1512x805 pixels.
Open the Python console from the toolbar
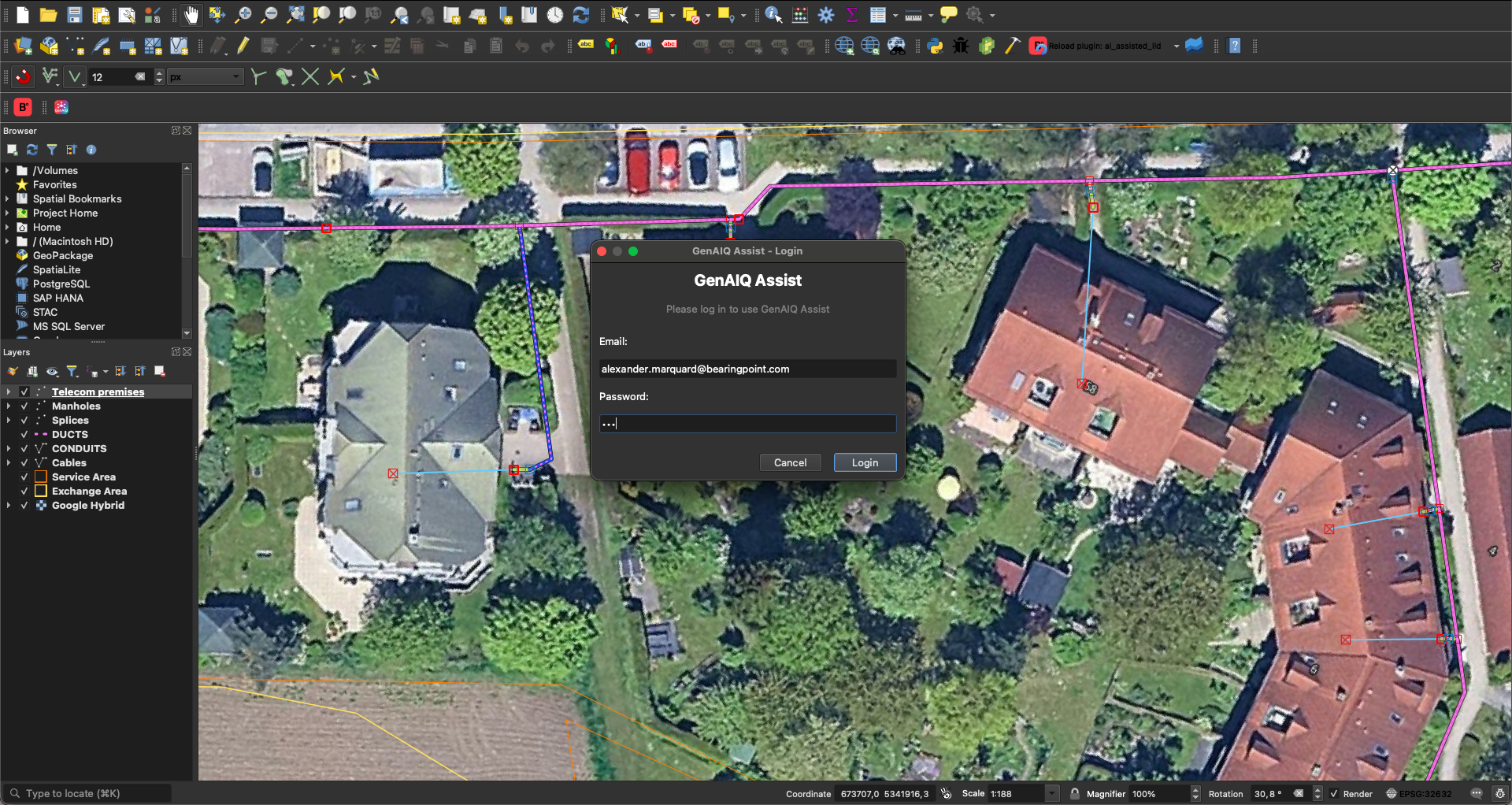pyautogui.click(x=935, y=46)
